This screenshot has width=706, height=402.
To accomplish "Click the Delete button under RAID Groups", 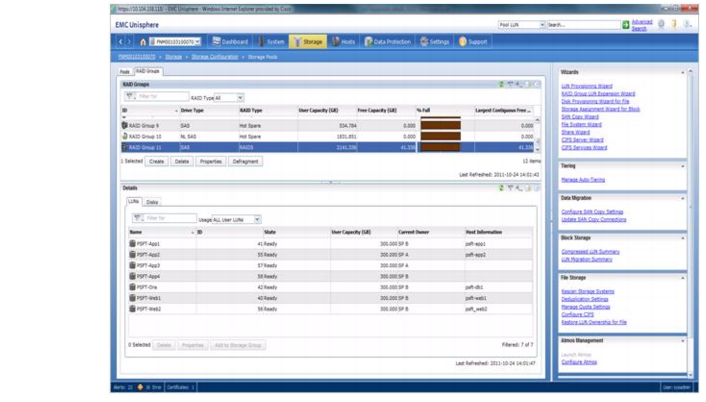I will pyautogui.click(x=181, y=161).
